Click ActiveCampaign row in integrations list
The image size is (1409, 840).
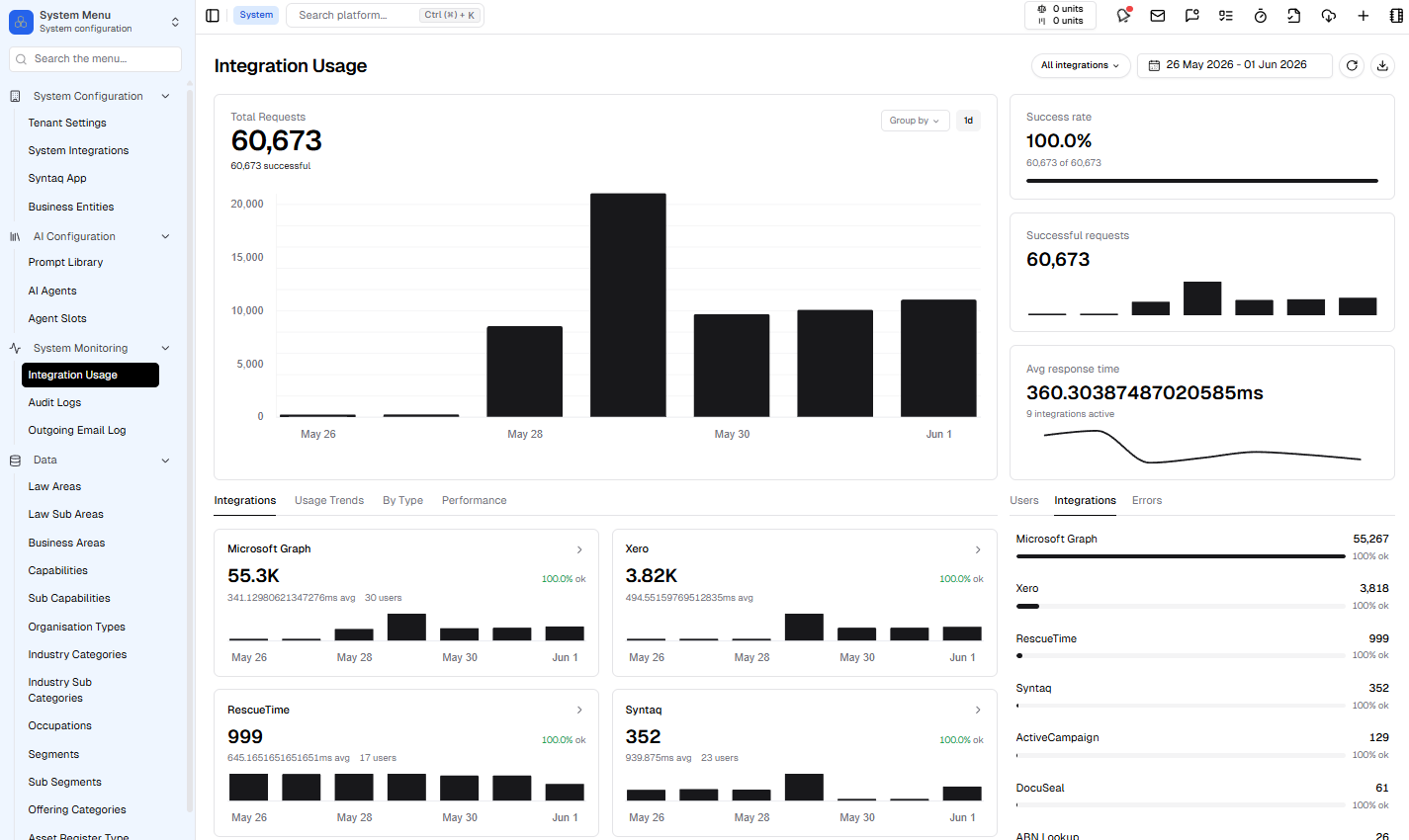pos(1202,746)
